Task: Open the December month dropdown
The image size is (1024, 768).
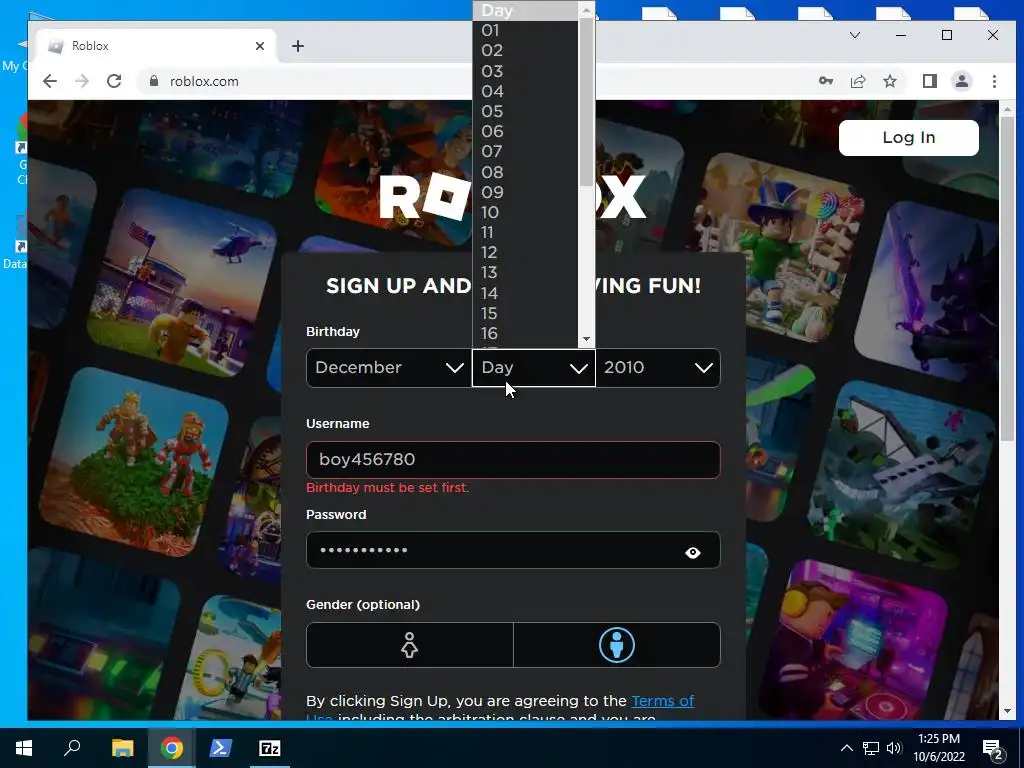Action: (388, 368)
